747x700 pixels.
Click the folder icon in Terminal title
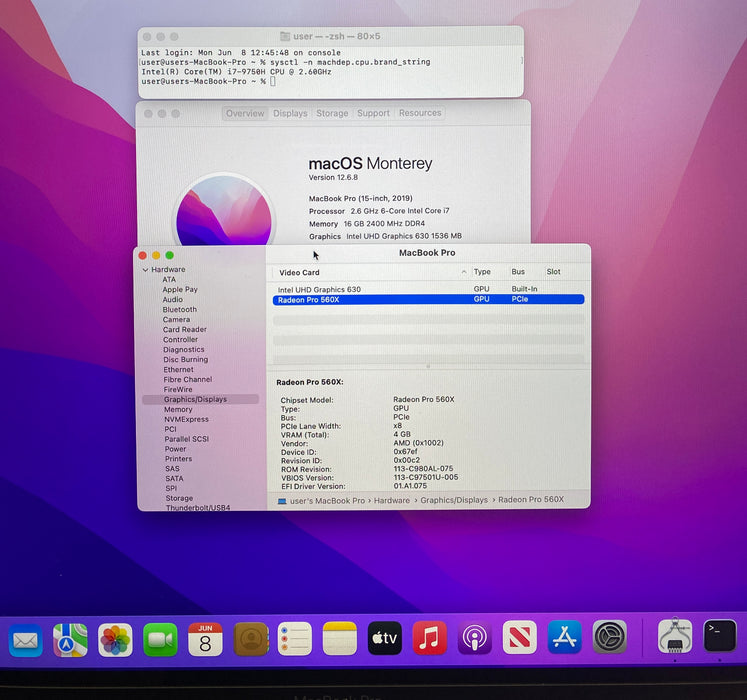pos(285,36)
